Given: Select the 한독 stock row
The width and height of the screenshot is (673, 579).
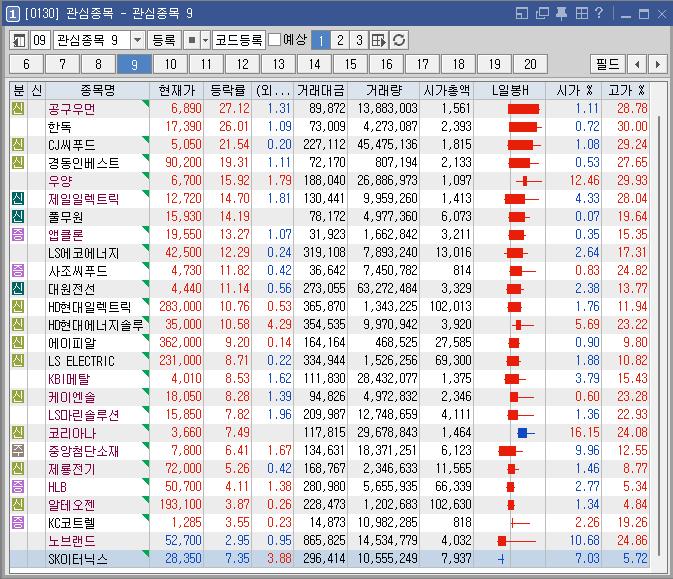Looking at the screenshot, I should (330, 127).
